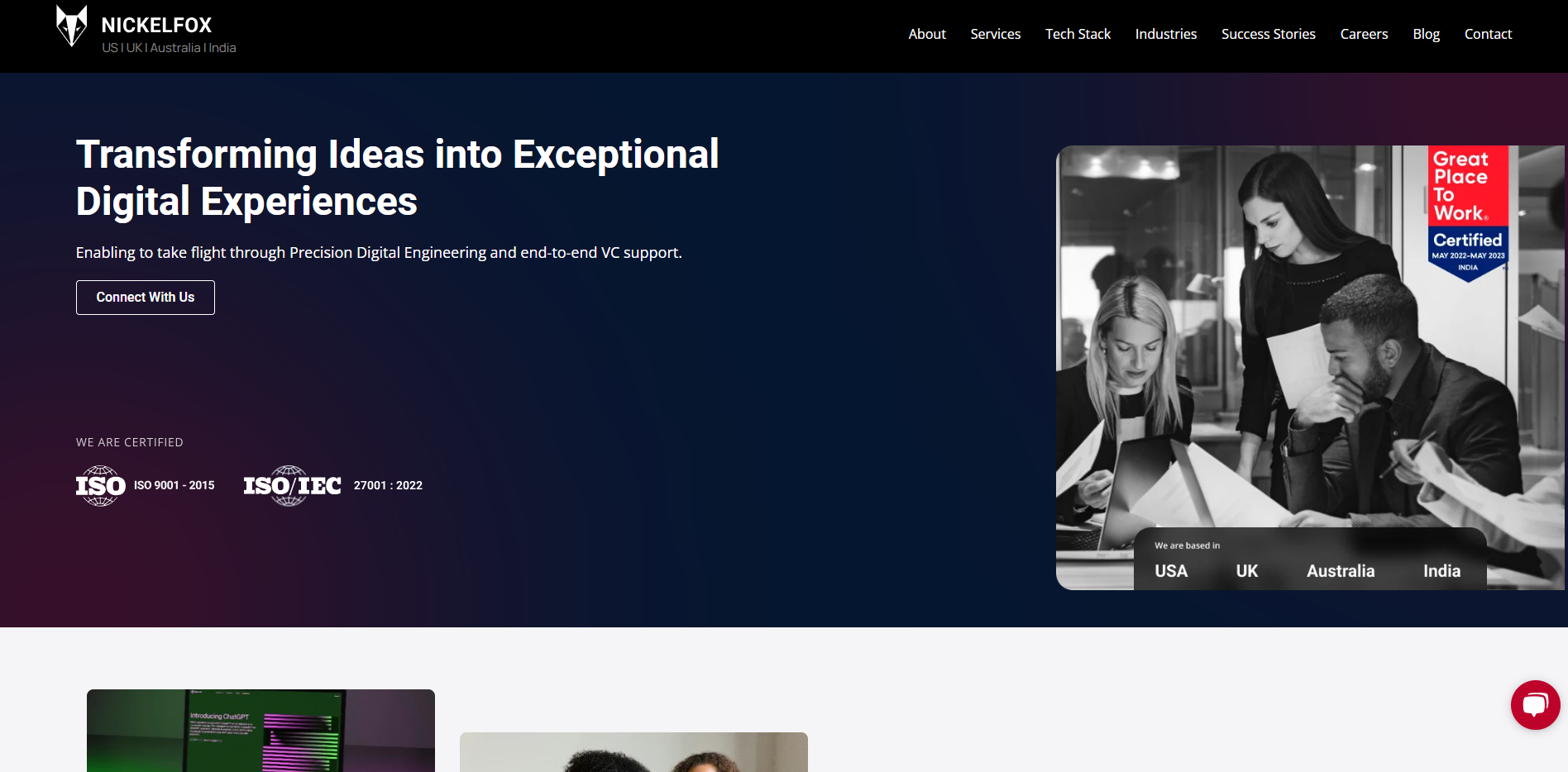Select India in the based-in bar
The height and width of the screenshot is (772, 1568).
[1441, 571]
